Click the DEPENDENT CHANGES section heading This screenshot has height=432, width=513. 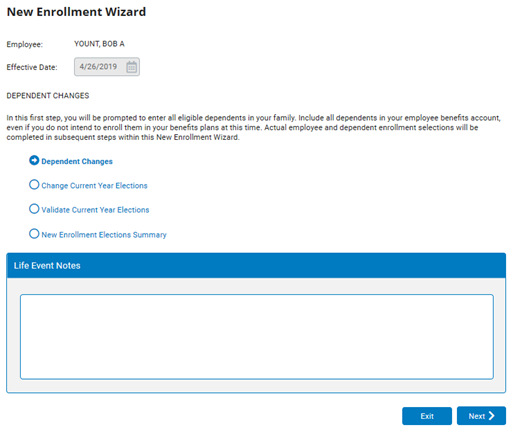(x=48, y=96)
